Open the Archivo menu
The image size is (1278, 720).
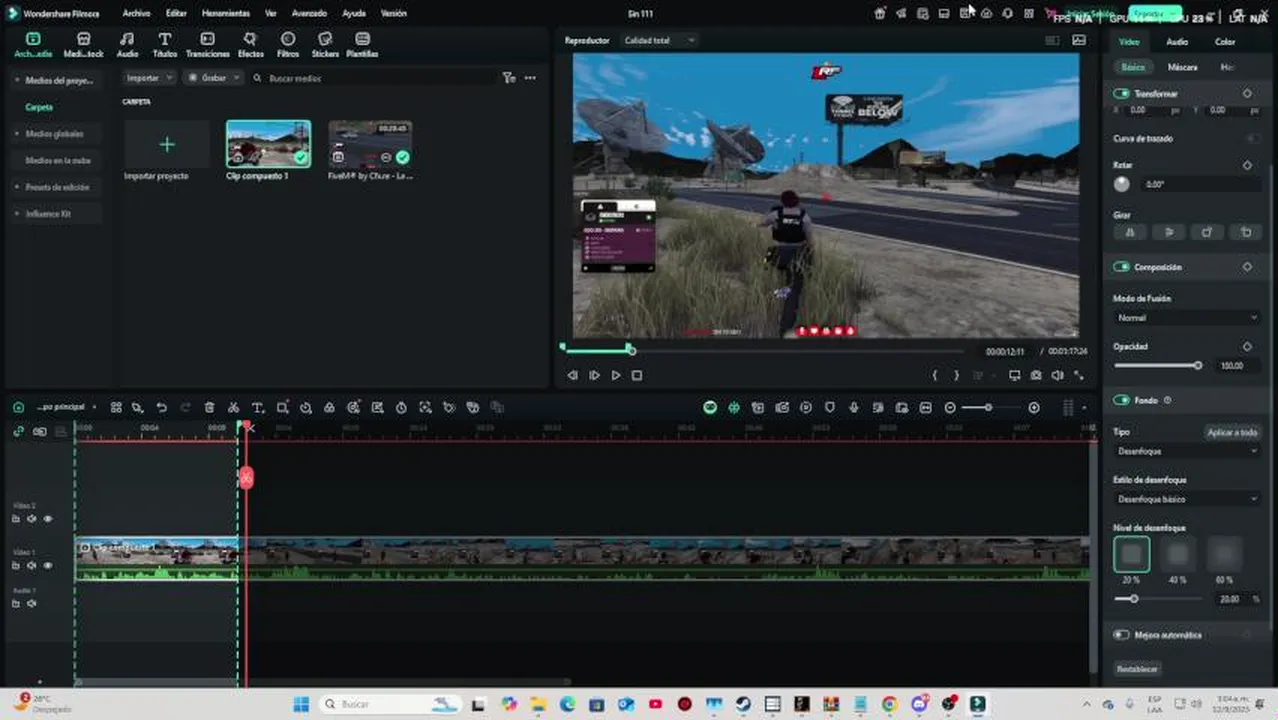coord(136,13)
